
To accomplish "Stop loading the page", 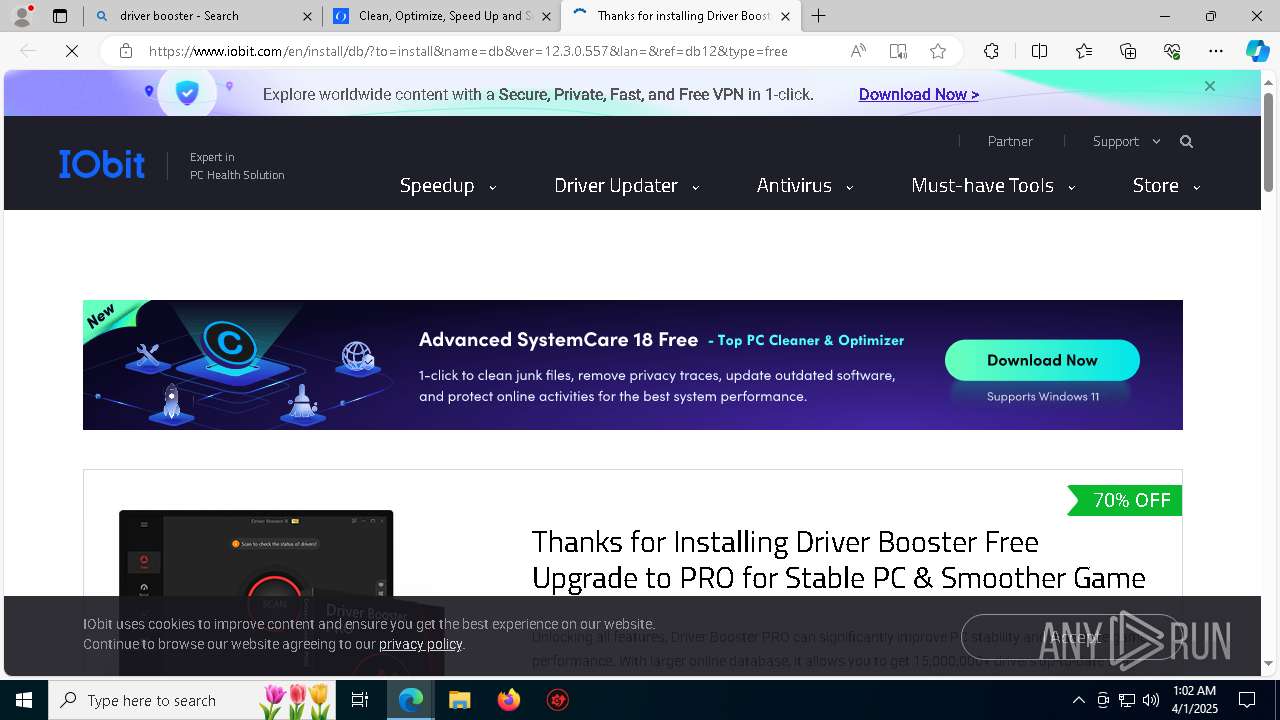I will [x=72, y=51].
